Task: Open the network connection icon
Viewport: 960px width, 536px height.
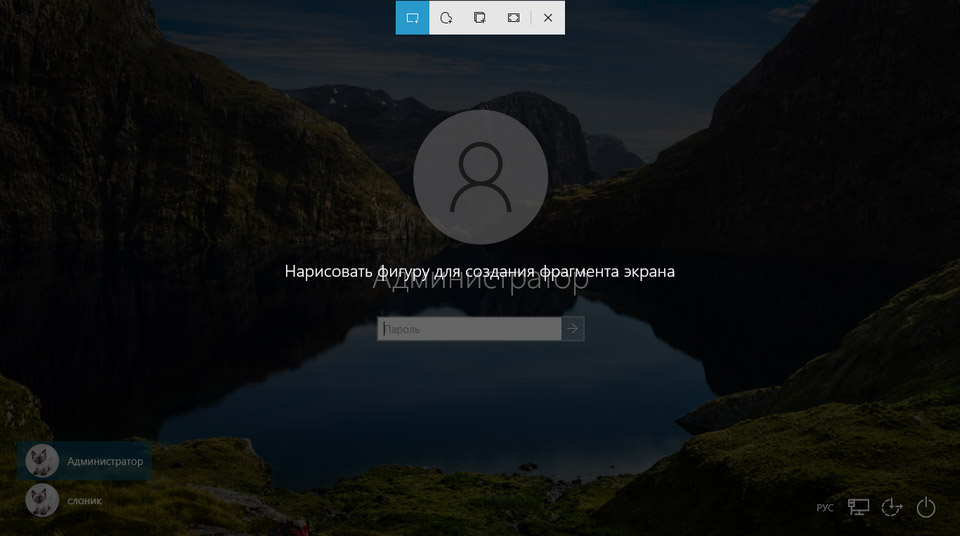Action: click(x=858, y=508)
